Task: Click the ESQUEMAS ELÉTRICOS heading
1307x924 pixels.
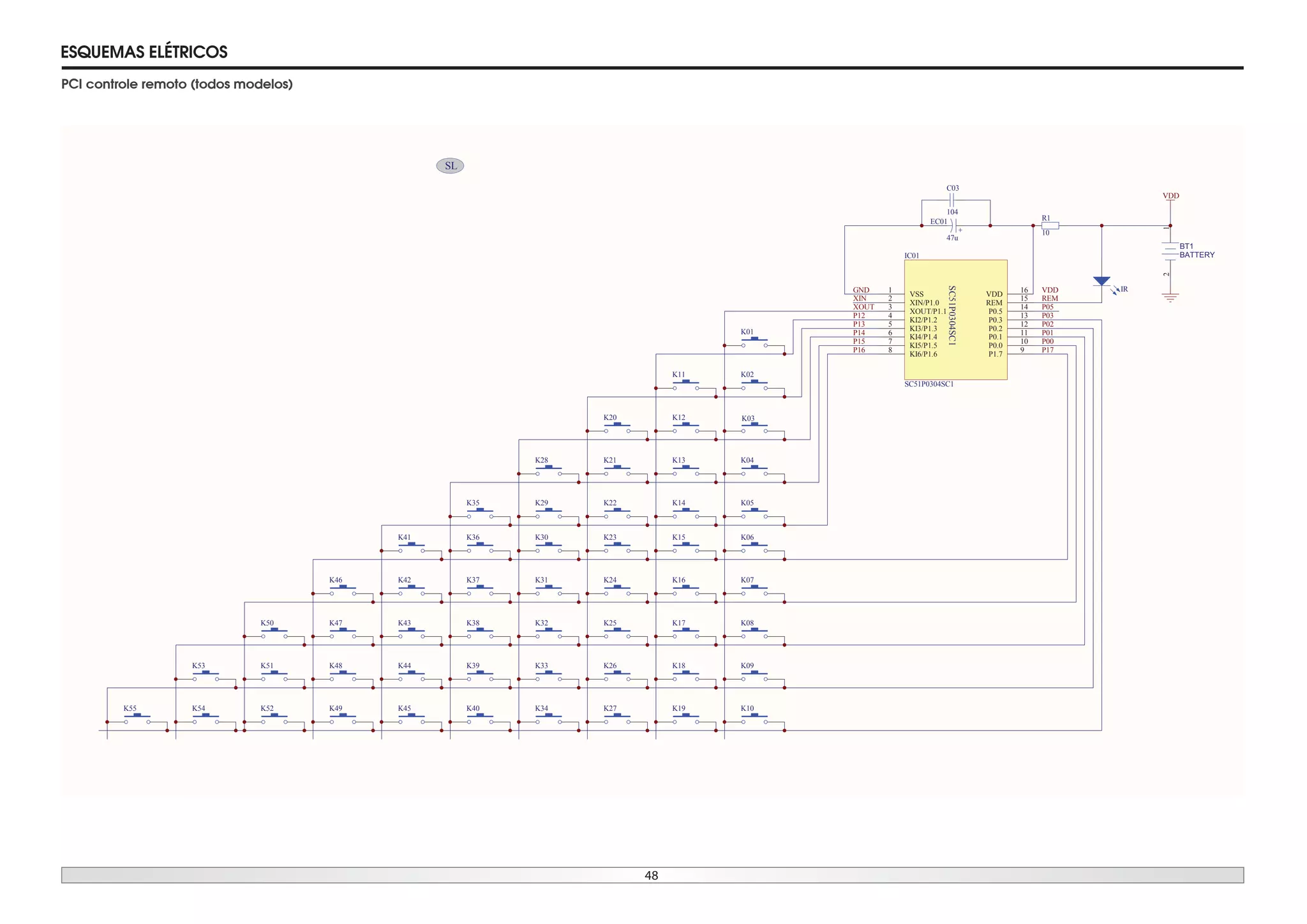Action: [x=144, y=52]
